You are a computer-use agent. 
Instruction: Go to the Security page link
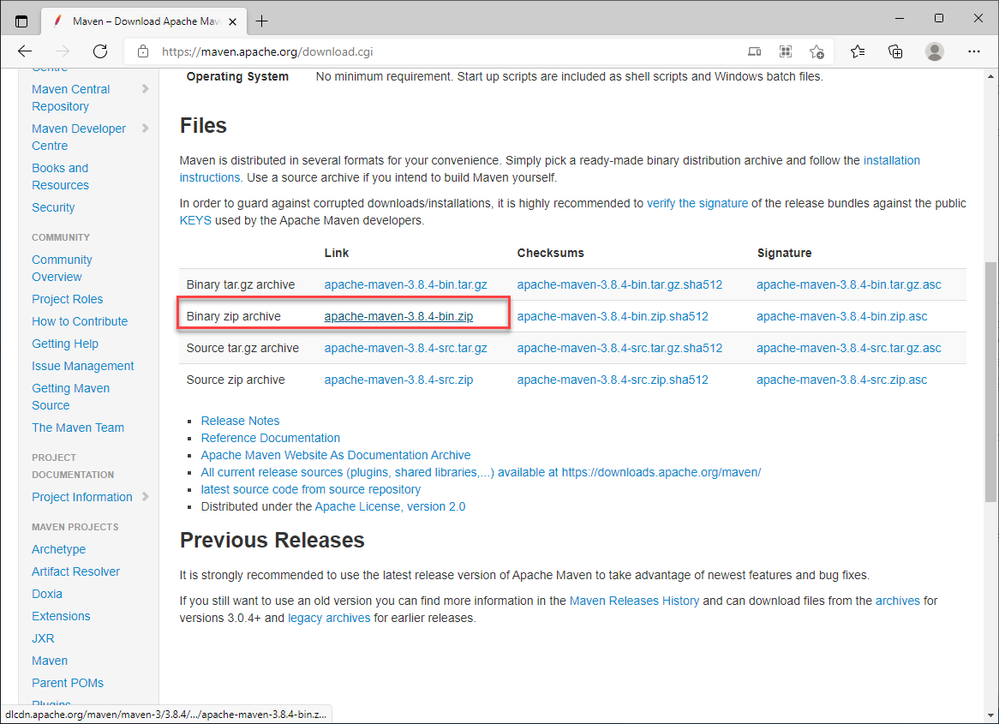click(x=53, y=207)
